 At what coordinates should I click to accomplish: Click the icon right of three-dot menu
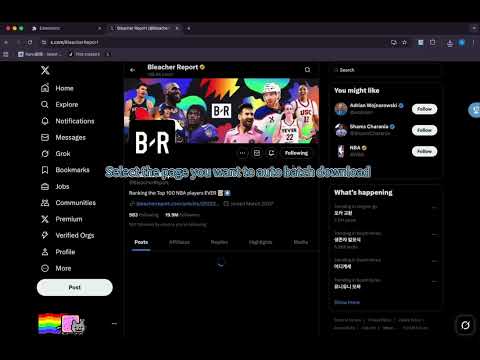(257, 153)
